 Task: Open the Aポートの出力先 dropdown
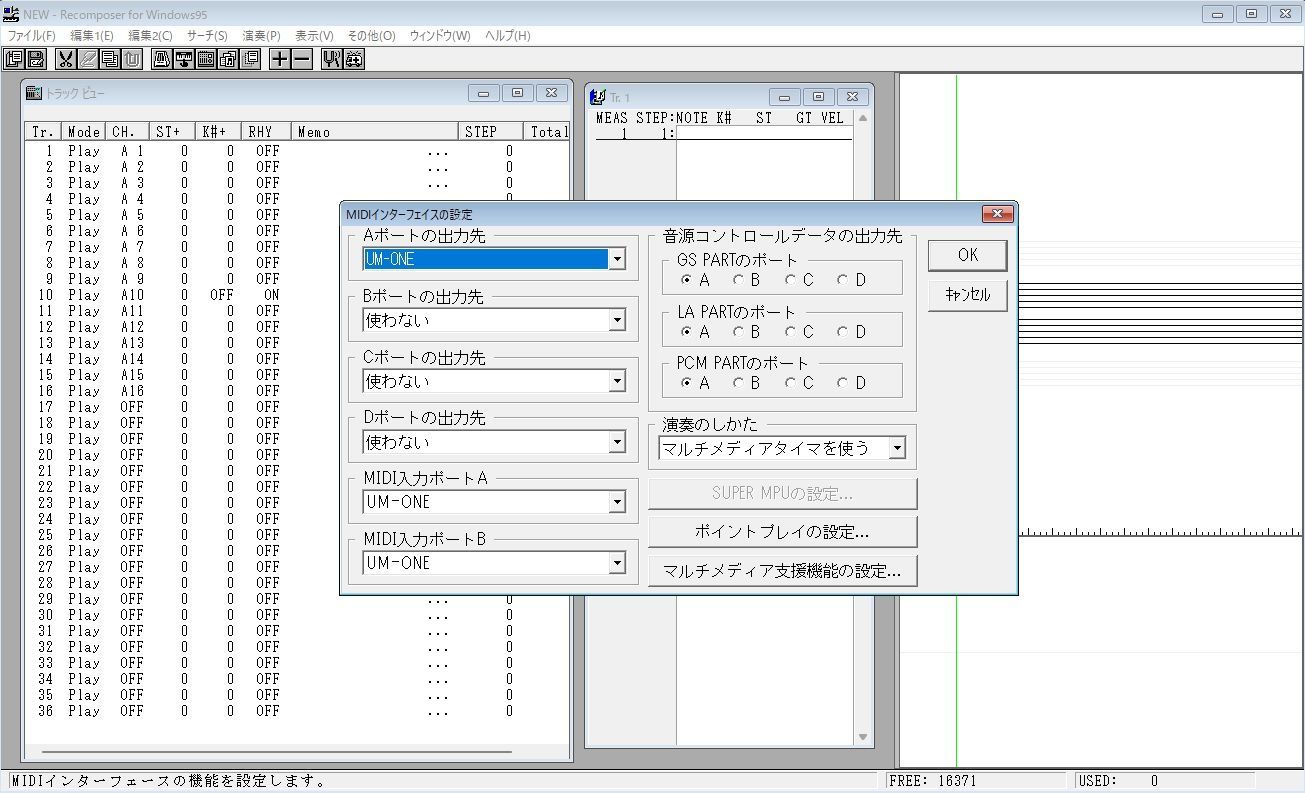(617, 259)
